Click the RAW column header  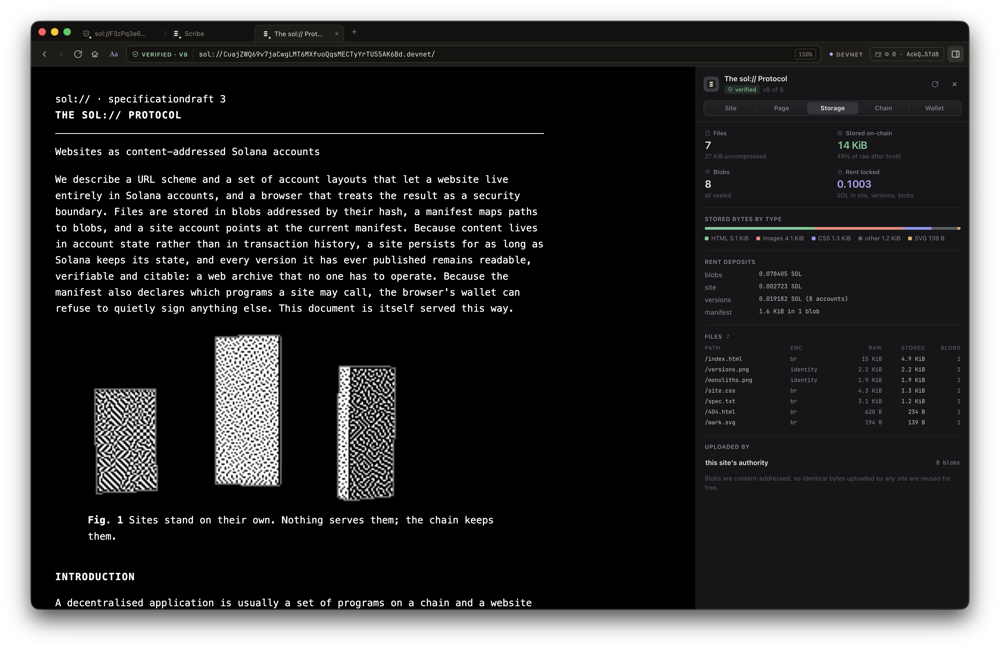875,348
